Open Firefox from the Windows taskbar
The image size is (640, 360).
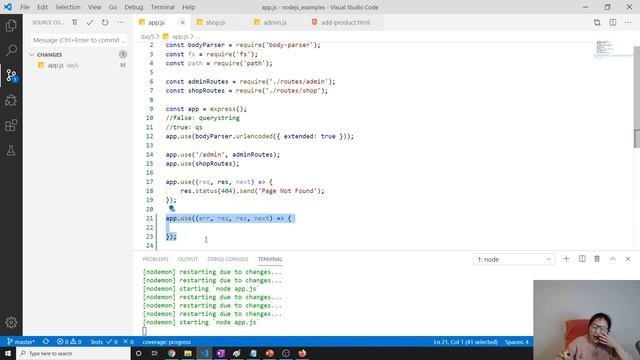pyautogui.click(x=302, y=353)
